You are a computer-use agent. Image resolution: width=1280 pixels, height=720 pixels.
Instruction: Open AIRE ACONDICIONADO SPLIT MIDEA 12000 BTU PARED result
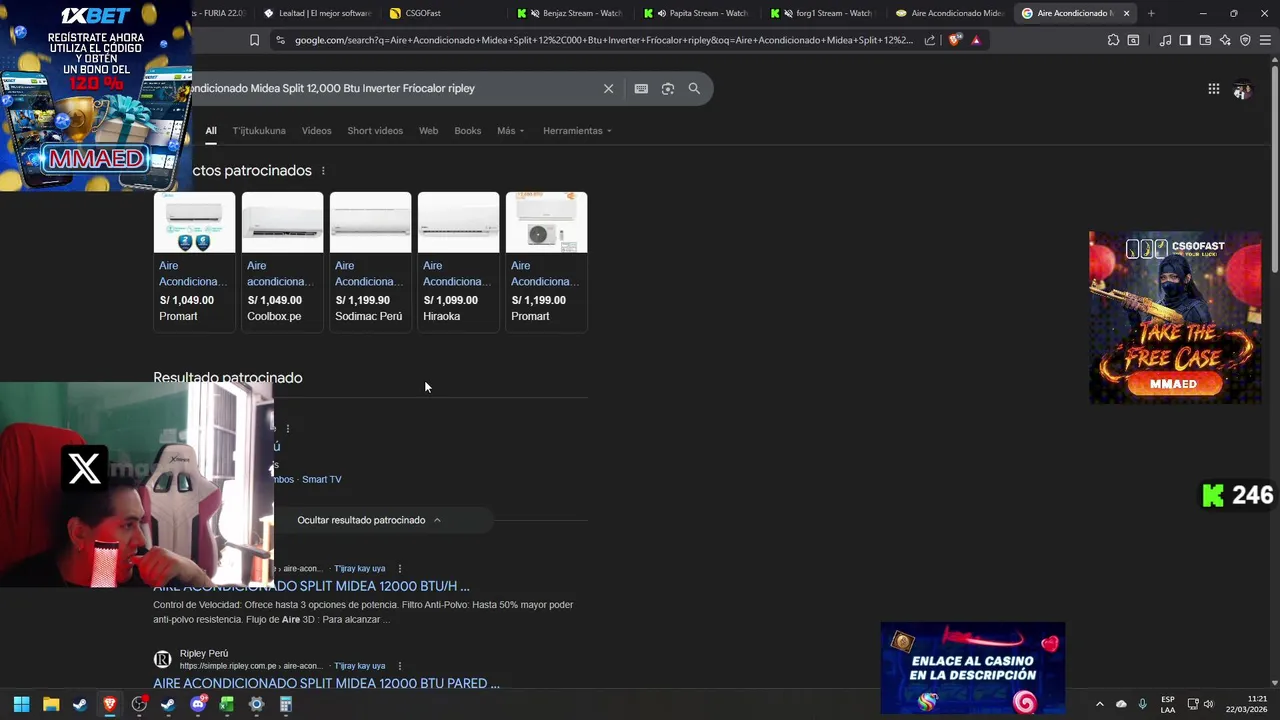[326, 683]
